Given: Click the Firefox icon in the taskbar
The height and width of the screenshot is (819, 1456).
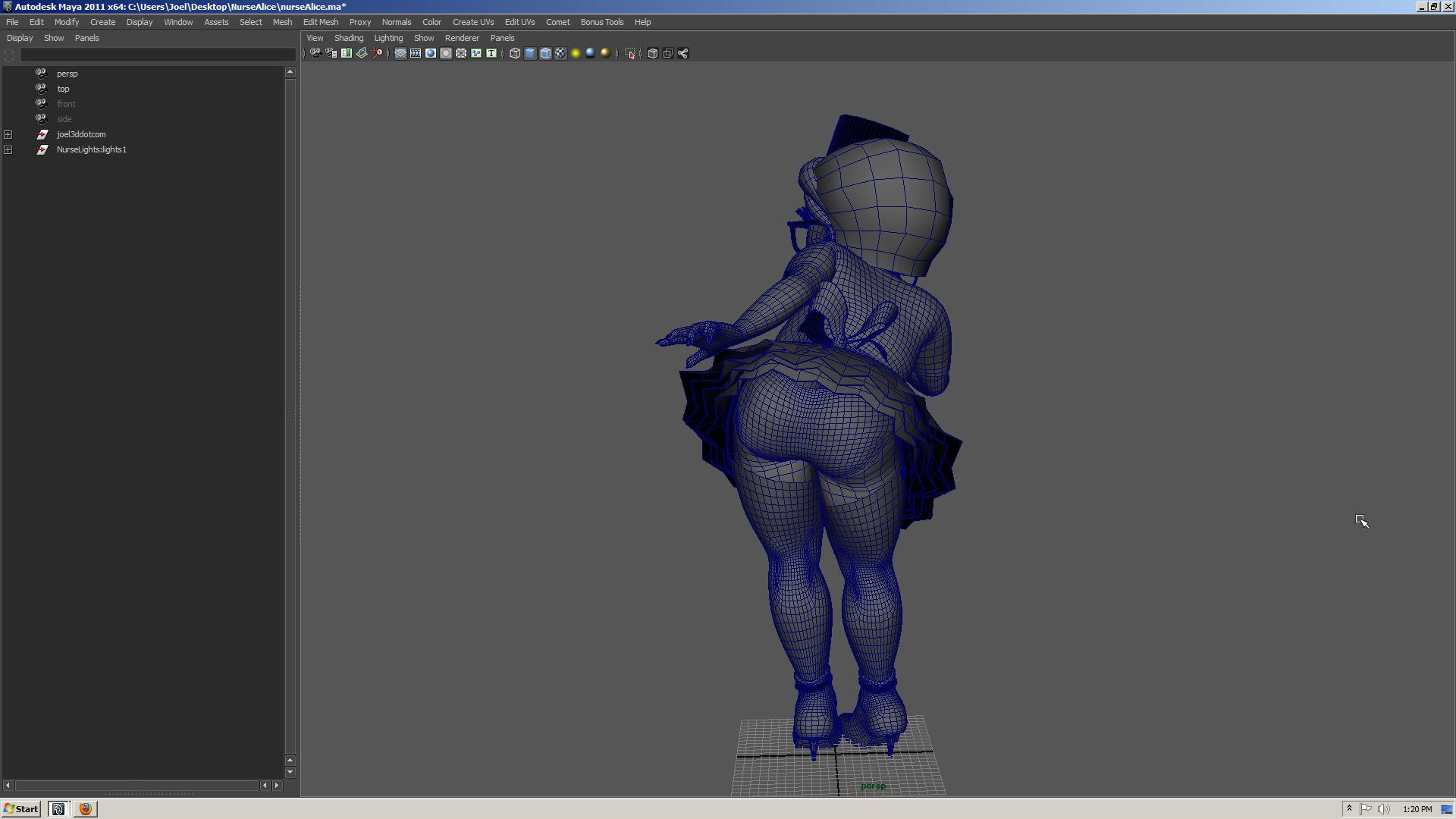Looking at the screenshot, I should click(x=86, y=808).
